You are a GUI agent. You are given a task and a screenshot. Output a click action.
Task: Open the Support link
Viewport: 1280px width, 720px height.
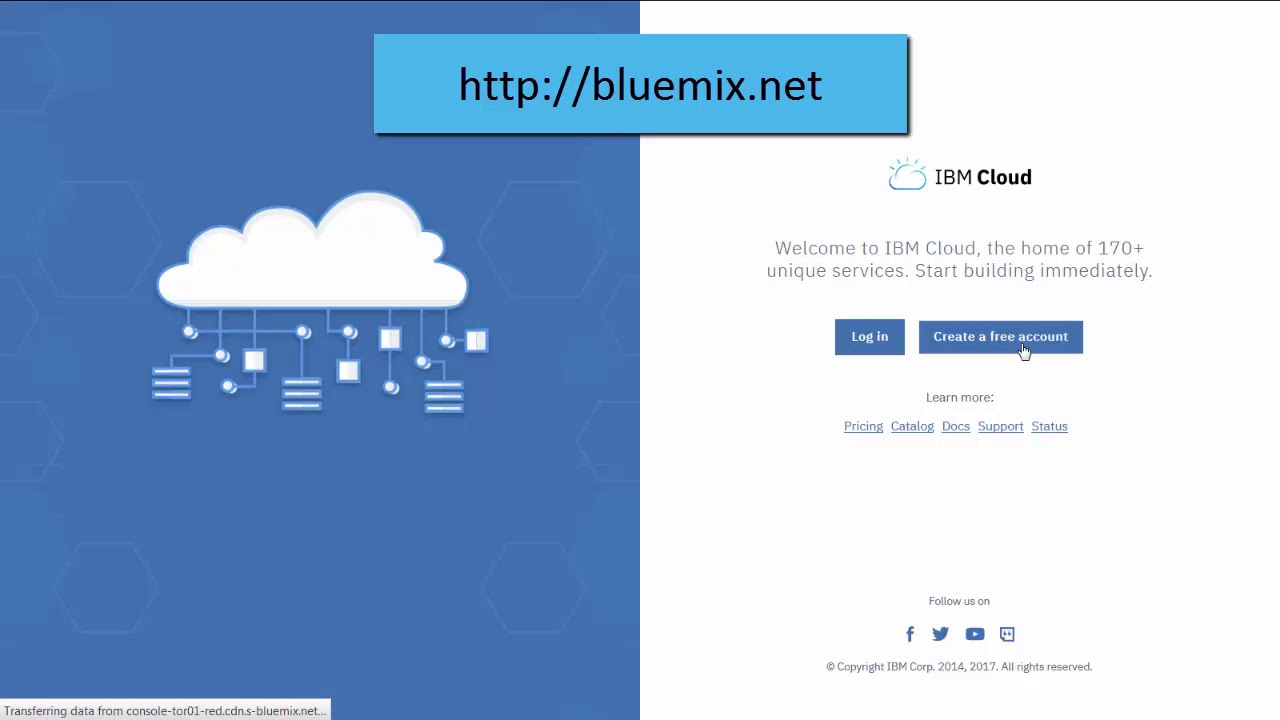(1000, 426)
